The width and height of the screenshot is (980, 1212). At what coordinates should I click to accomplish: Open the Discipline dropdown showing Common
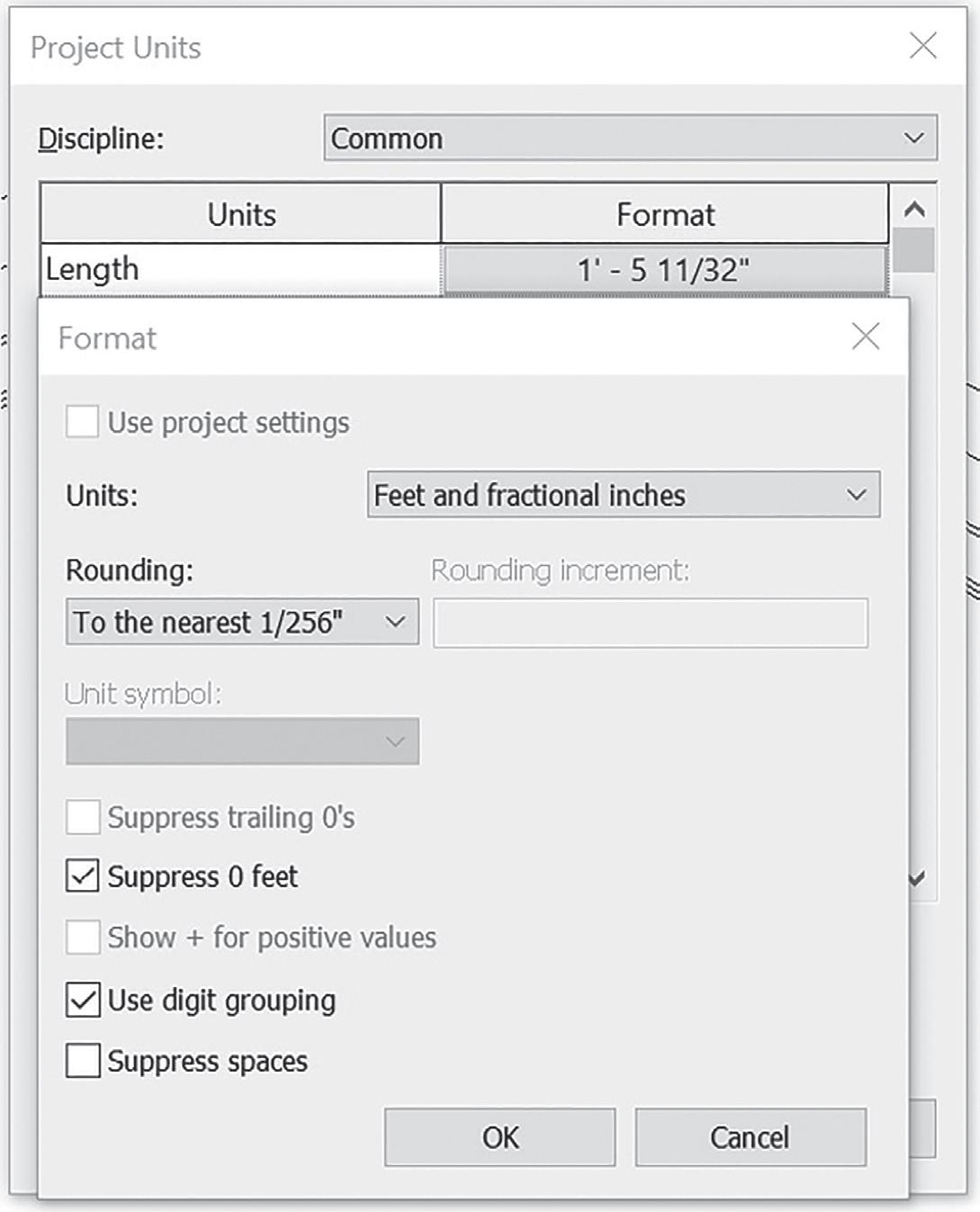631,138
